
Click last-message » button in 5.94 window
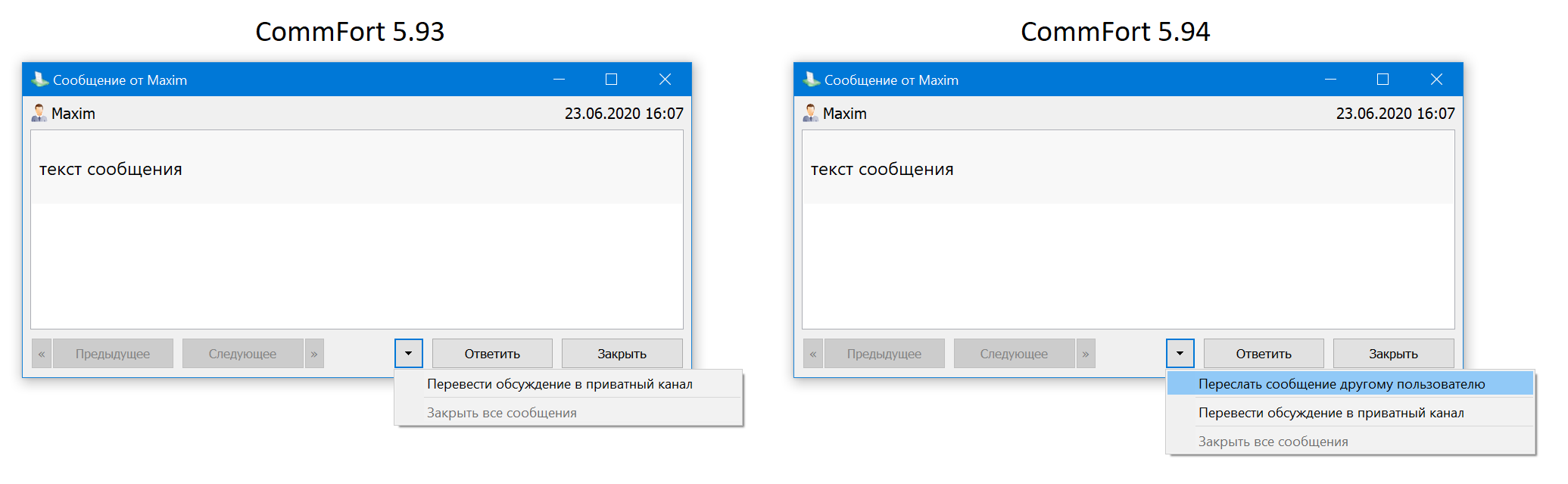pyautogui.click(x=1086, y=353)
